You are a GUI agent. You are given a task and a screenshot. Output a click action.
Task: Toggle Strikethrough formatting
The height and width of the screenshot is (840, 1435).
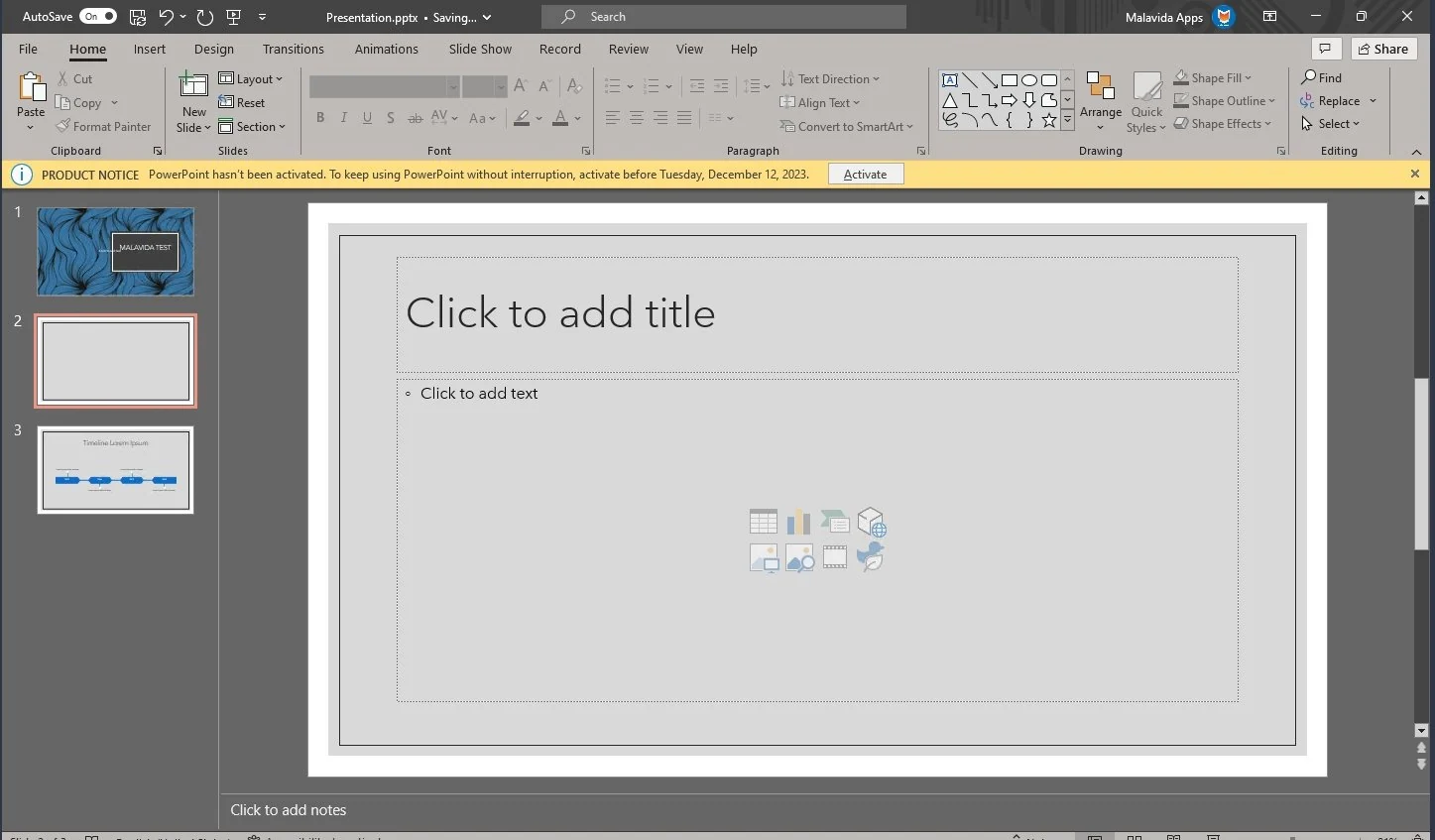coord(416,118)
